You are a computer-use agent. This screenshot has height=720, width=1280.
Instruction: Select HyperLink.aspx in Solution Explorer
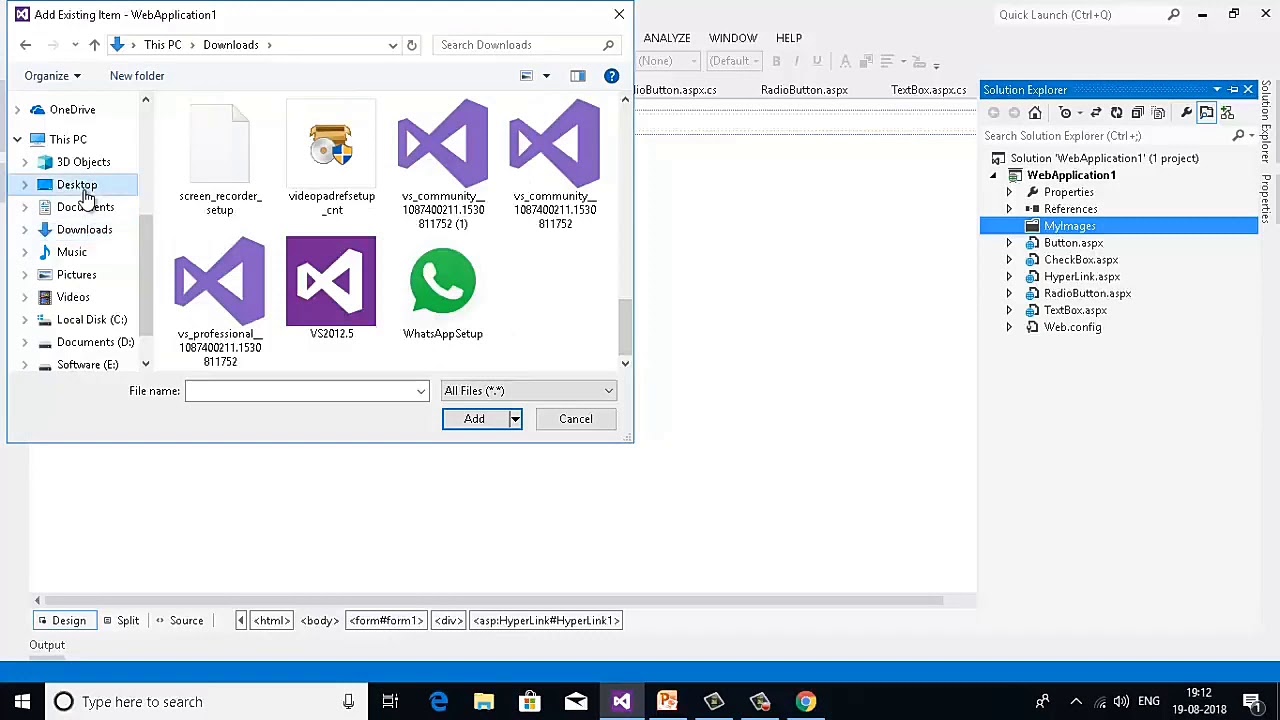(x=1081, y=277)
